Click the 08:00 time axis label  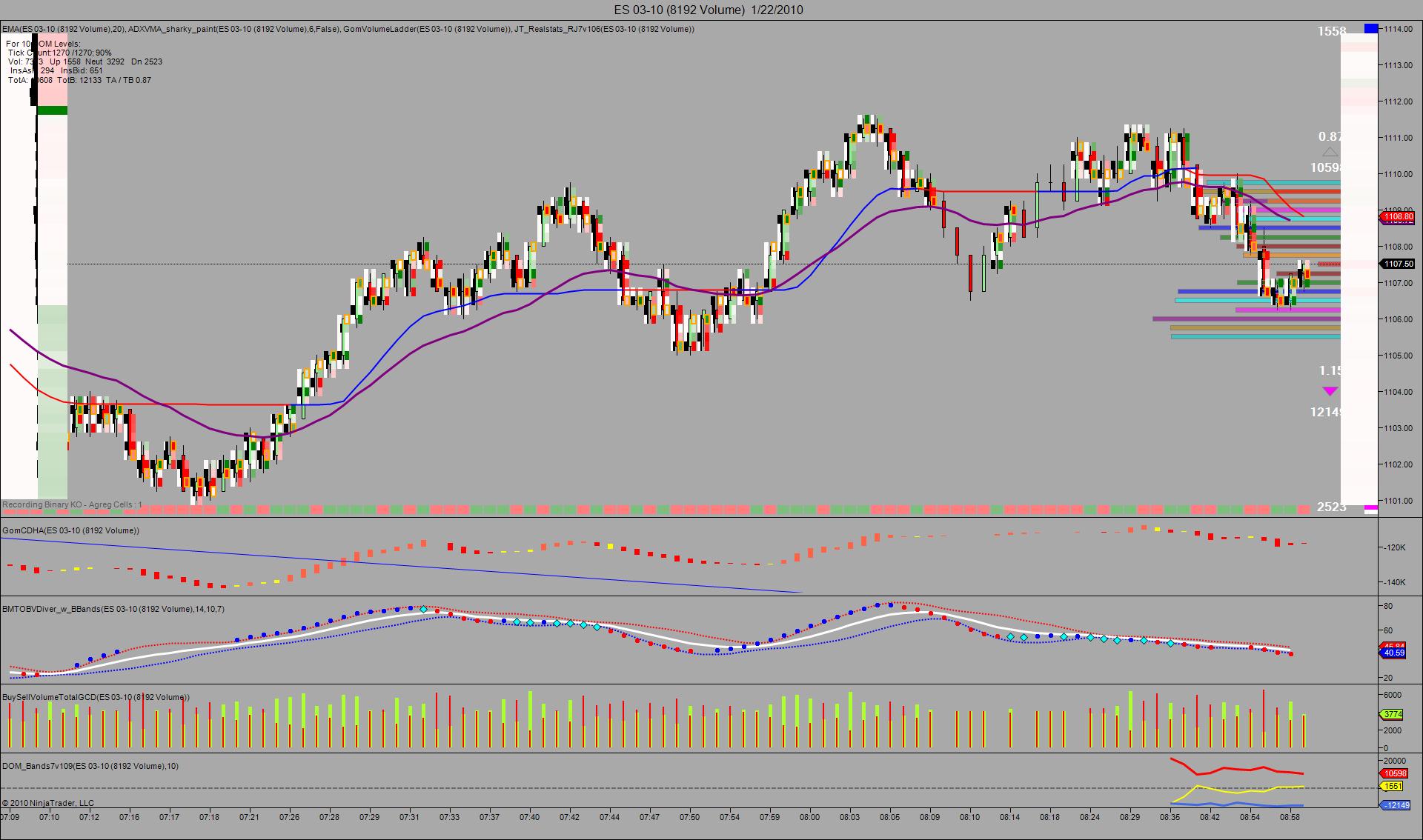tap(809, 817)
